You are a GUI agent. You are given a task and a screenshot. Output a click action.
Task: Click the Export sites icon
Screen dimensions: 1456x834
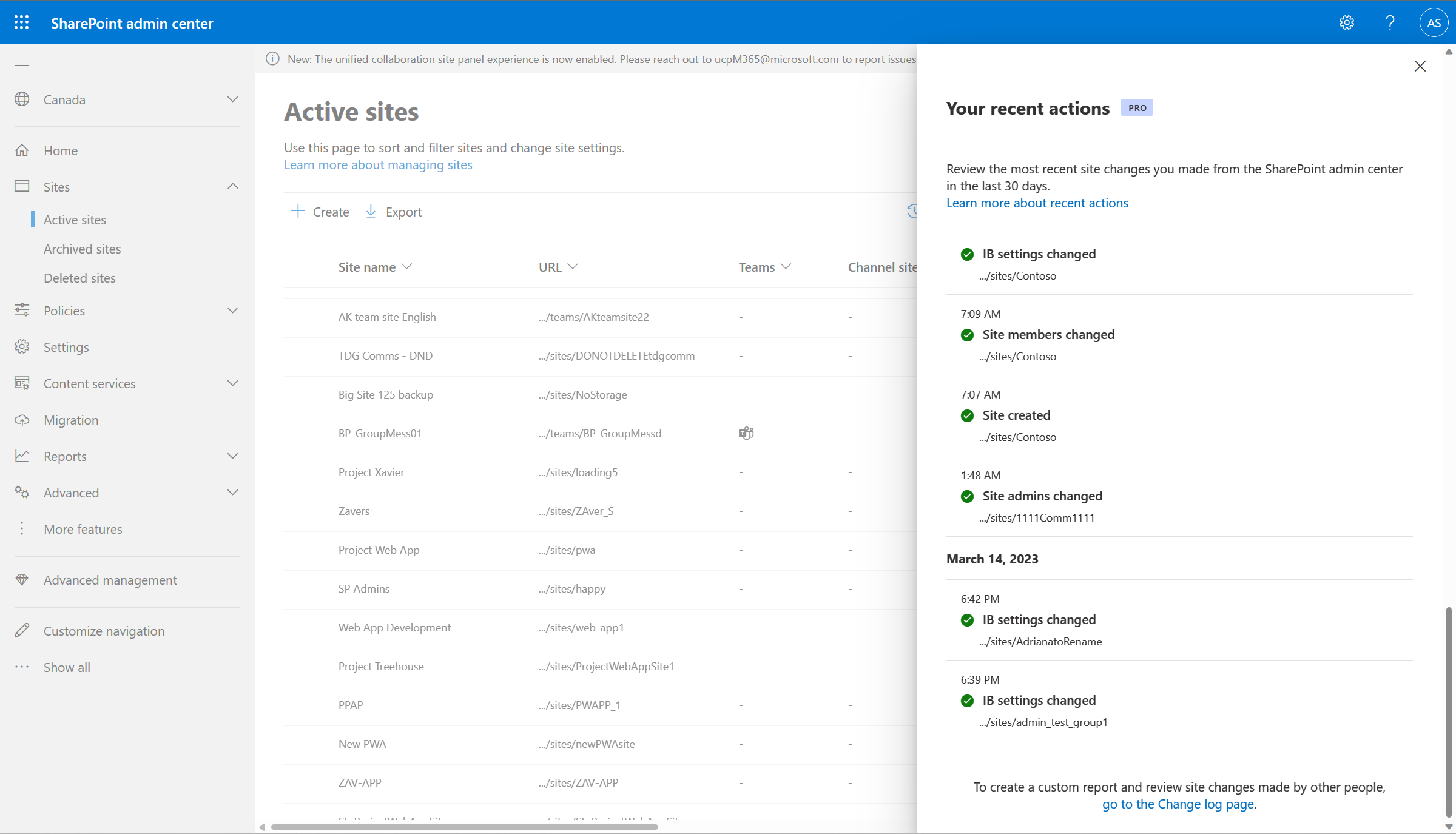click(x=372, y=211)
